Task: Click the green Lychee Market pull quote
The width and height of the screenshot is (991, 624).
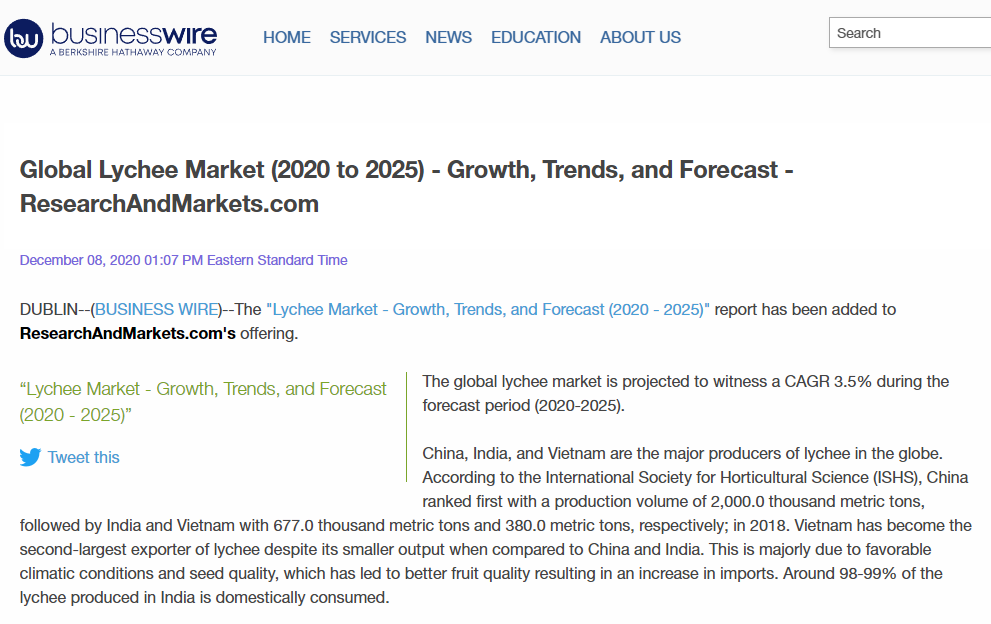Action: [x=203, y=401]
